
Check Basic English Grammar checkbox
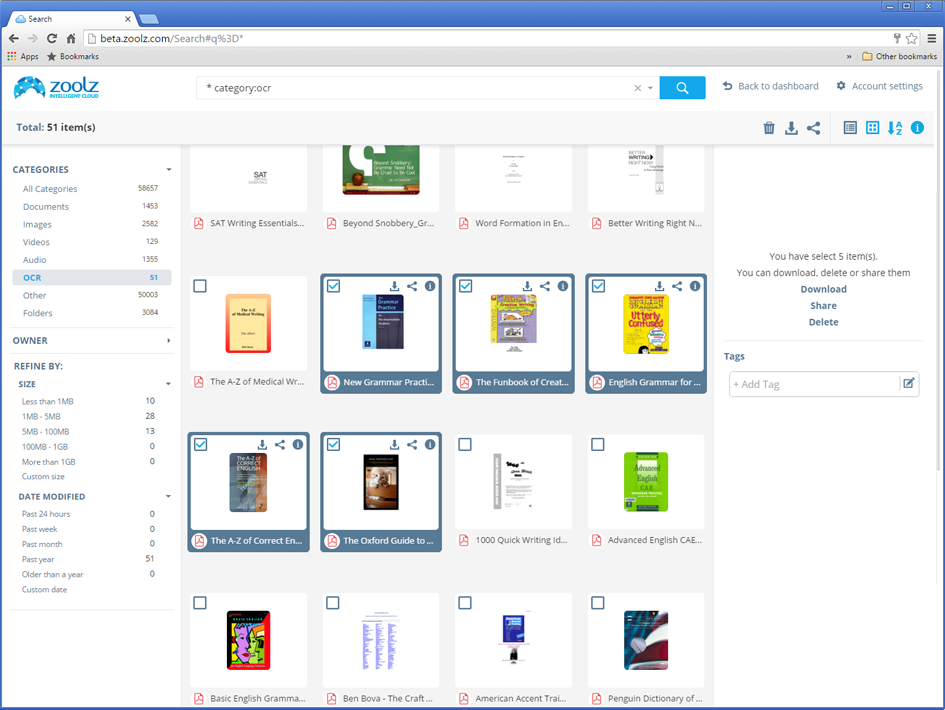(x=199, y=603)
